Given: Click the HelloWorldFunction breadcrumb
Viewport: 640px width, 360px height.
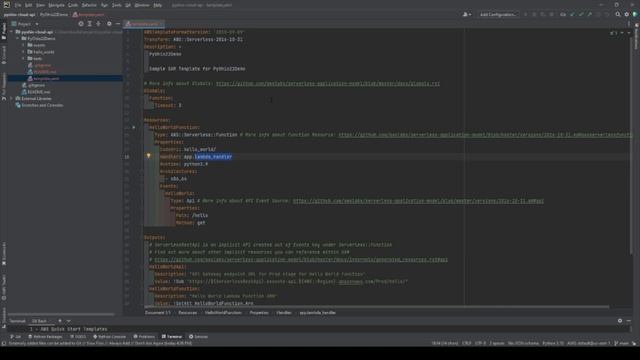Looking at the screenshot, I should [223, 313].
